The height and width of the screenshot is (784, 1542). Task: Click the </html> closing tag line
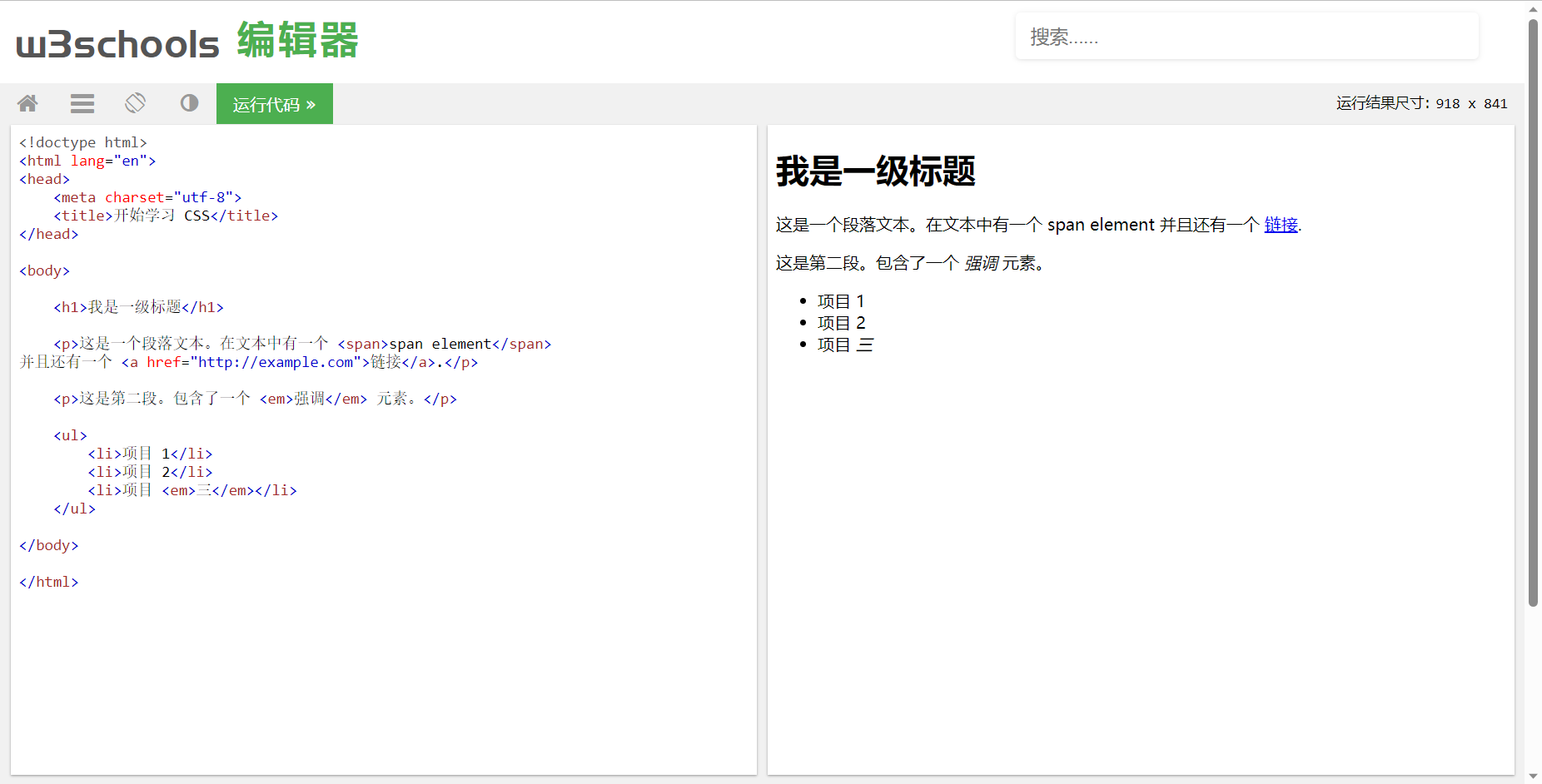point(49,582)
